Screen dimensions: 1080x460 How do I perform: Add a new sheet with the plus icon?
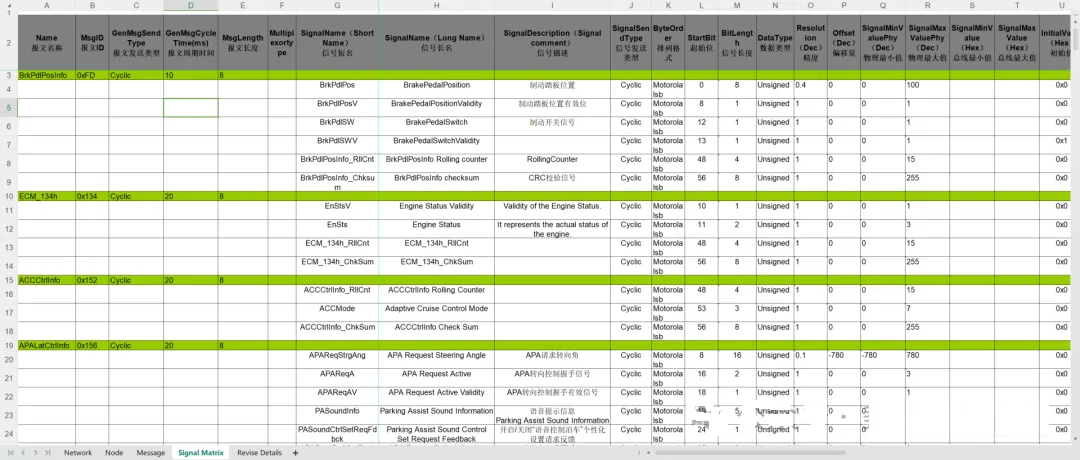295,452
